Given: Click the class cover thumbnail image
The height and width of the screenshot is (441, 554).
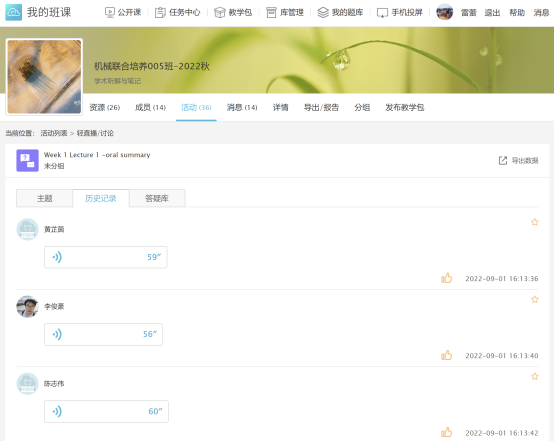Looking at the screenshot, I should click(44, 77).
